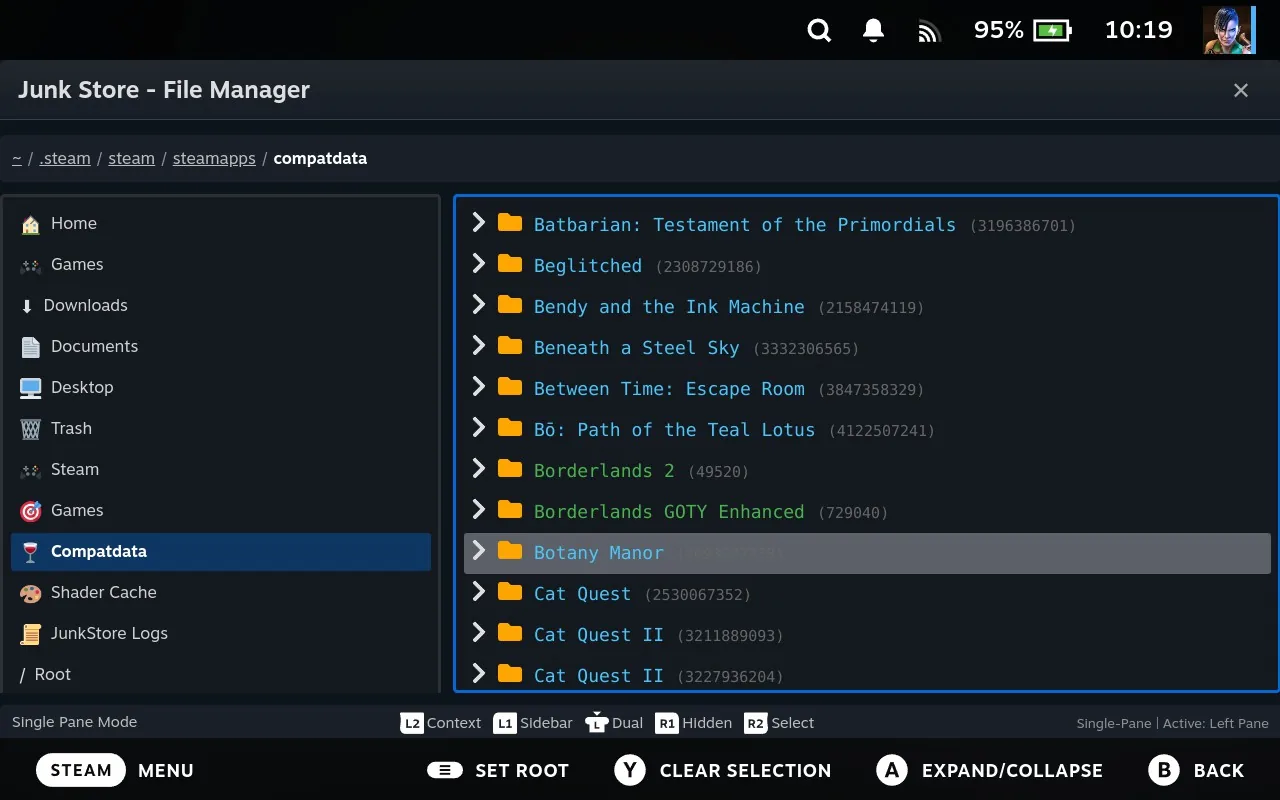Open the user profile avatar
The height and width of the screenshot is (800, 1280).
[1229, 30]
